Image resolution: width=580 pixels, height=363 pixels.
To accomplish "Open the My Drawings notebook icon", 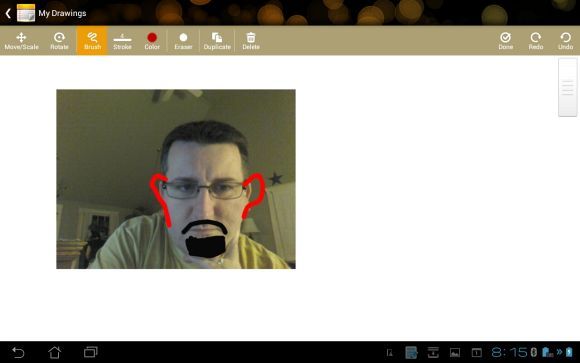I will click(x=26, y=13).
